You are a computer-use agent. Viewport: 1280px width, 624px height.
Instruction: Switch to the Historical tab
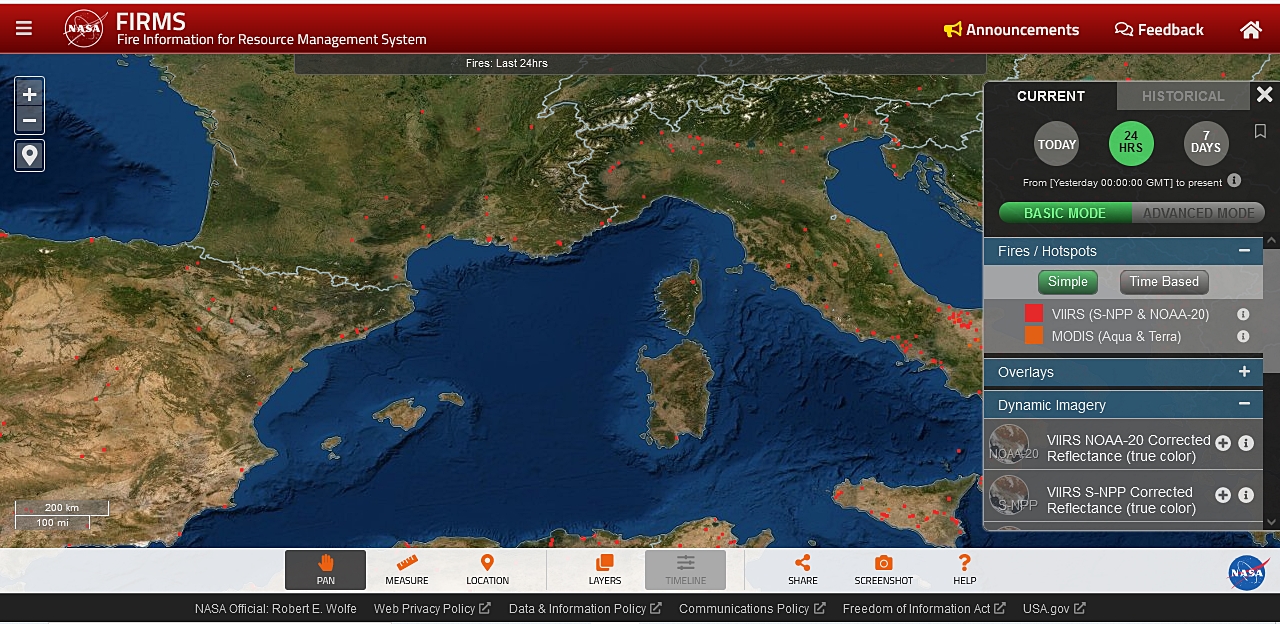[x=1183, y=96]
